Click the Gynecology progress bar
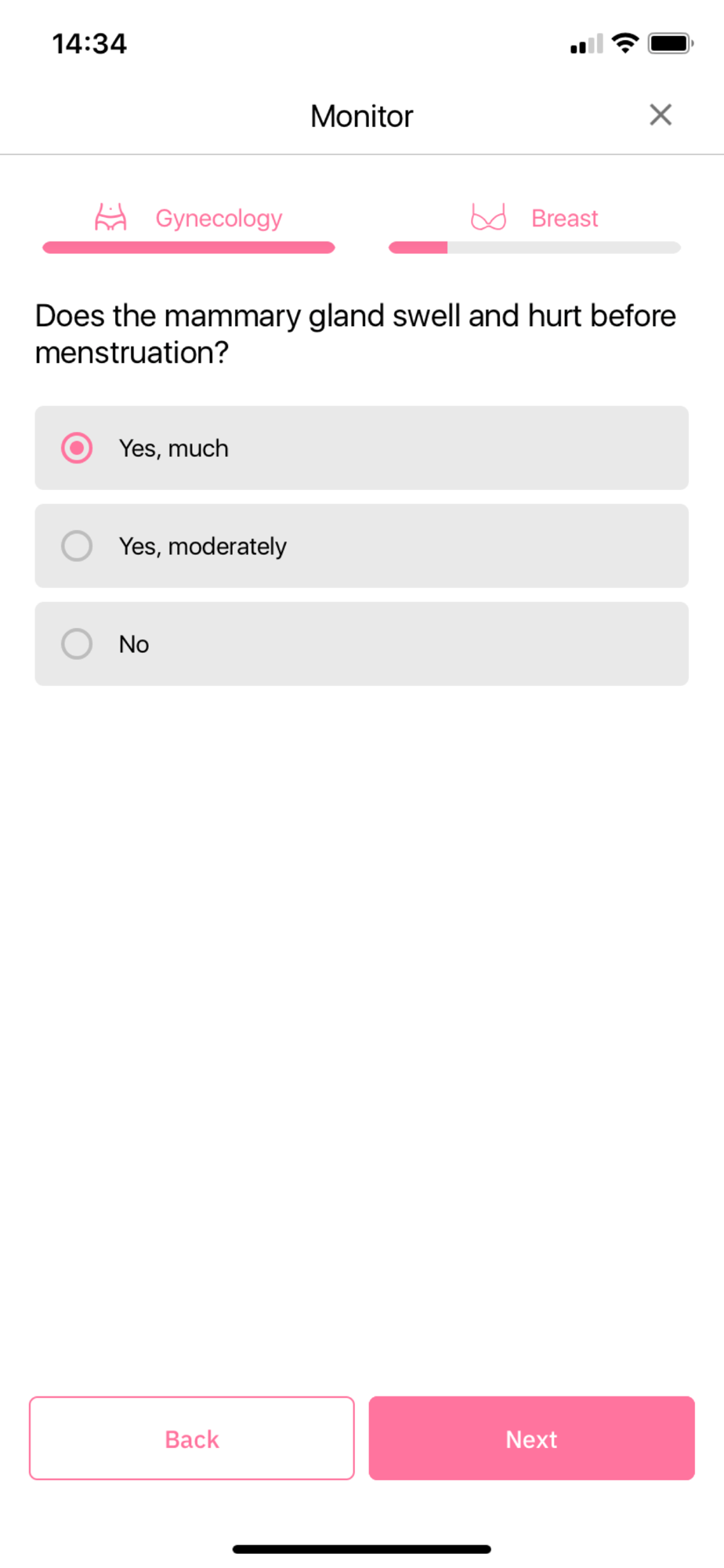The width and height of the screenshot is (724, 1568). click(189, 248)
